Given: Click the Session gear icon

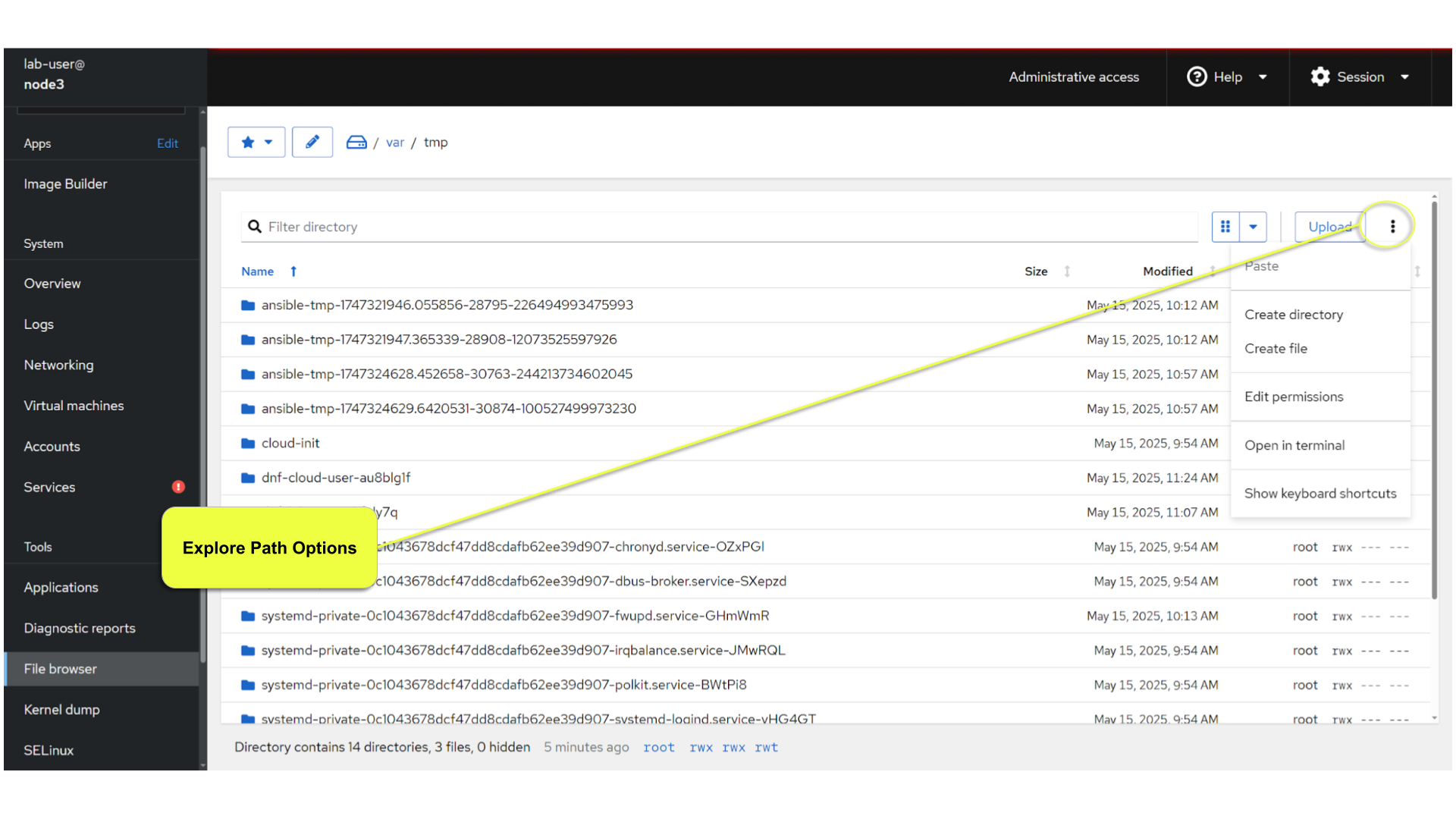Looking at the screenshot, I should (1320, 77).
